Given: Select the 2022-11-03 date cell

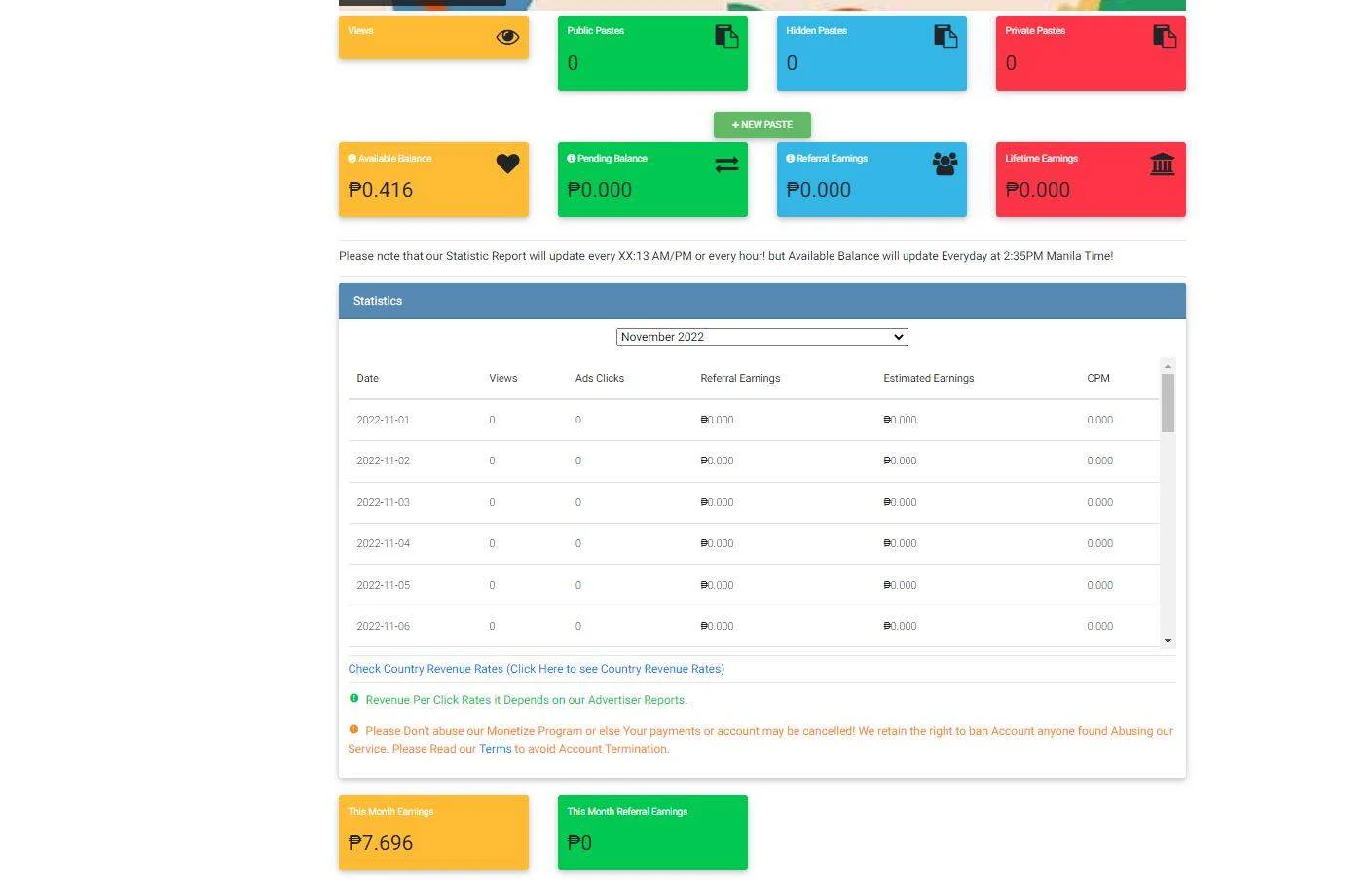Looking at the screenshot, I should [383, 502].
